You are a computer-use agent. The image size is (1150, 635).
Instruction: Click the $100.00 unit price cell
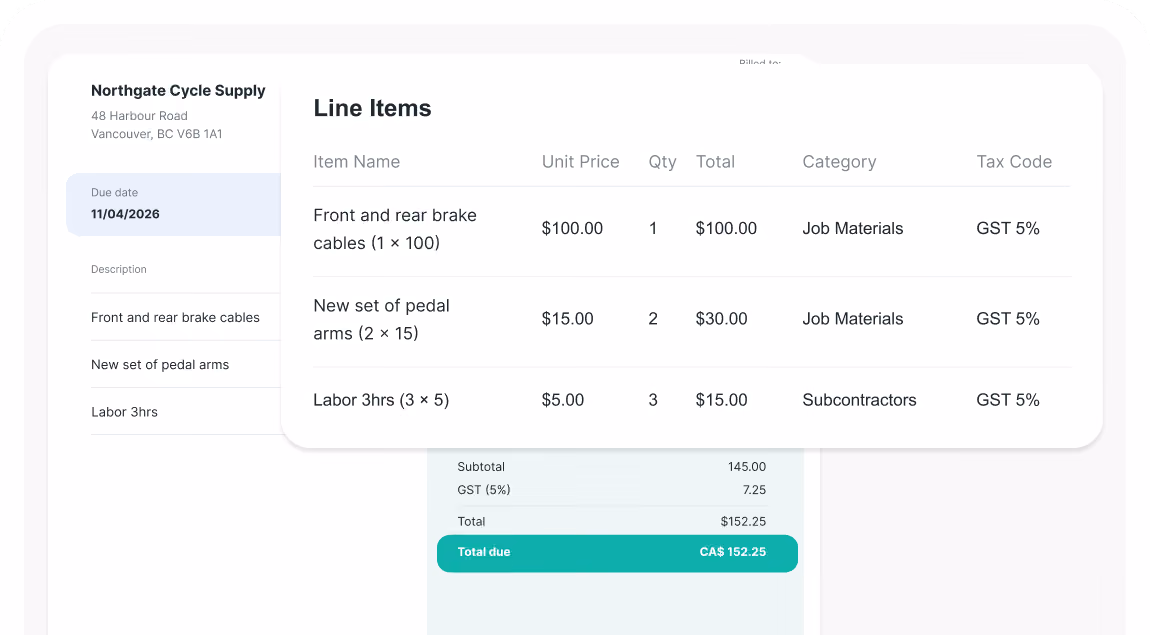click(572, 229)
